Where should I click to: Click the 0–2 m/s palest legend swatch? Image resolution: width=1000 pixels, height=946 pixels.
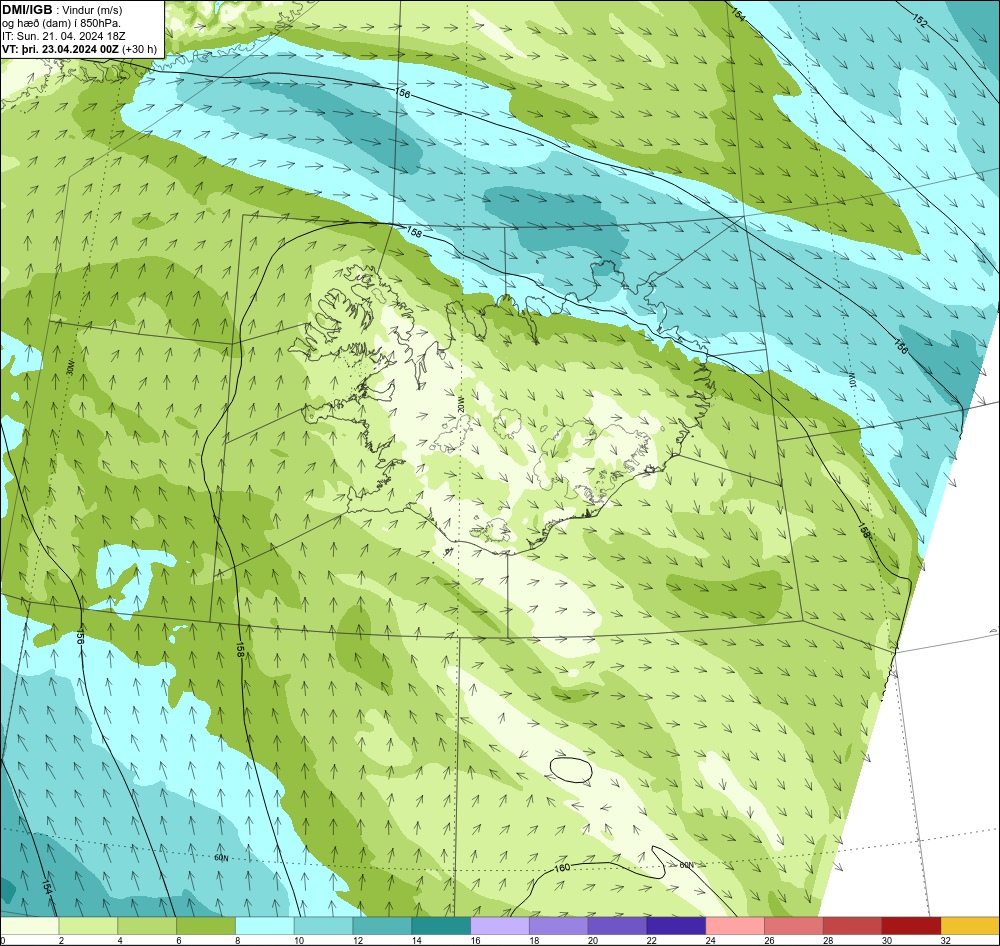[29, 926]
